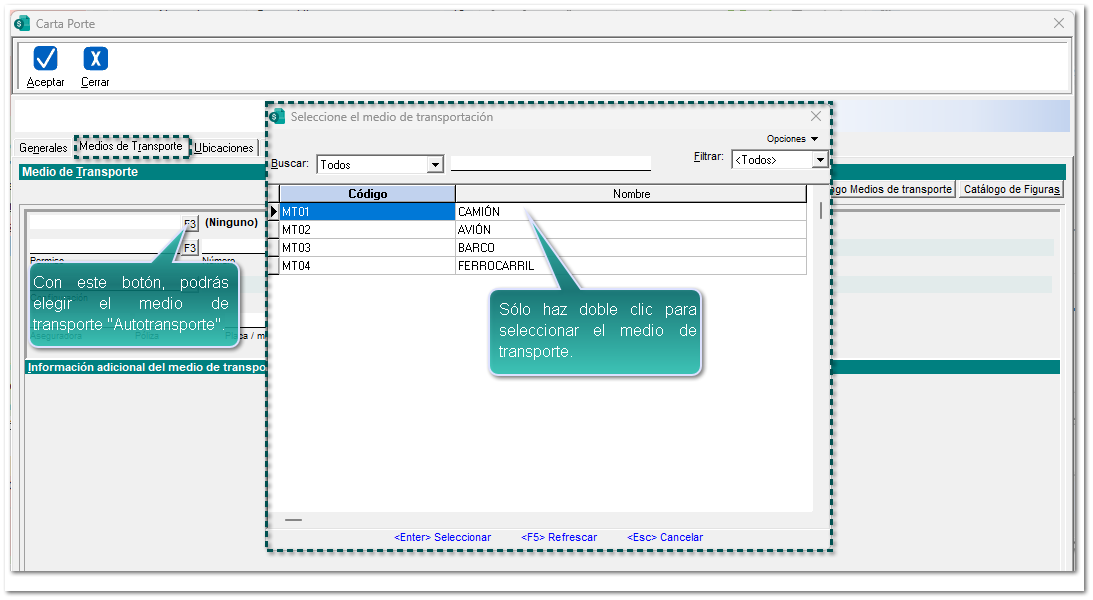Viewport: 1093px width, 600px height.
Task: Open the Buscar field dropdown
Action: (435, 165)
